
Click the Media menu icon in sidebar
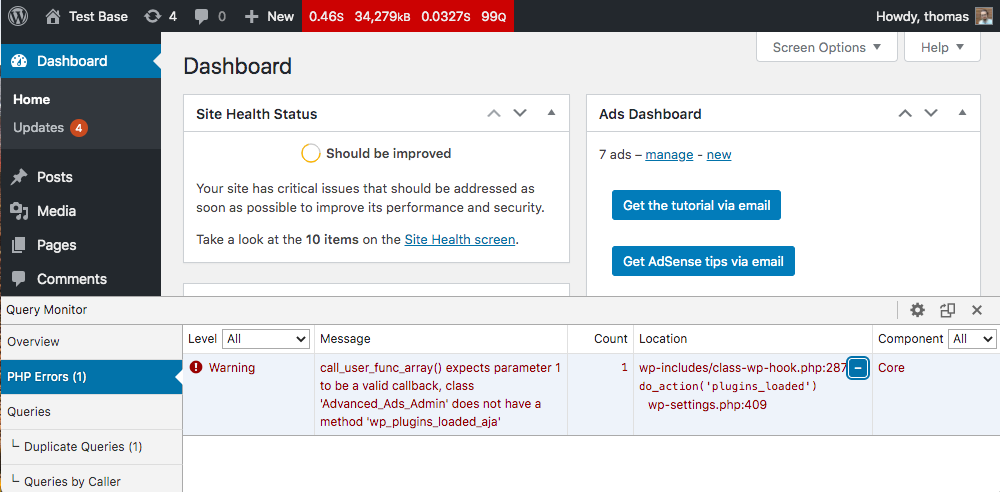coord(19,211)
